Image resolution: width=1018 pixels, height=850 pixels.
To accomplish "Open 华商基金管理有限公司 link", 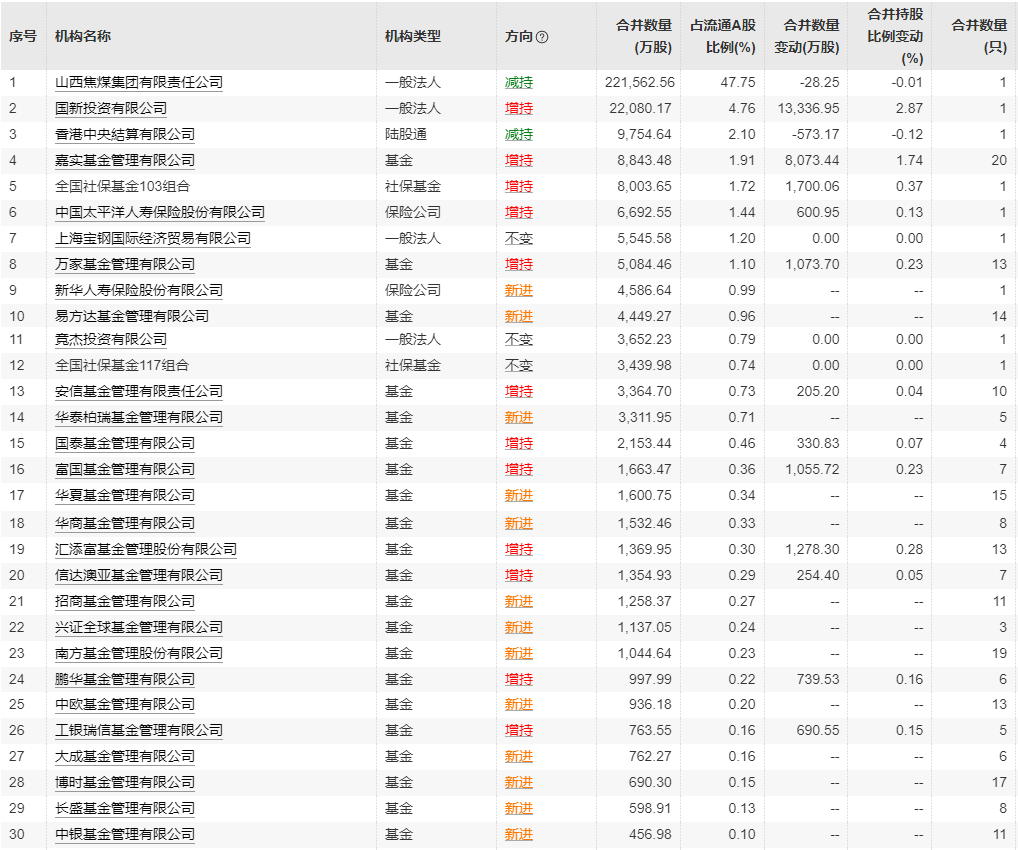I will point(125,523).
